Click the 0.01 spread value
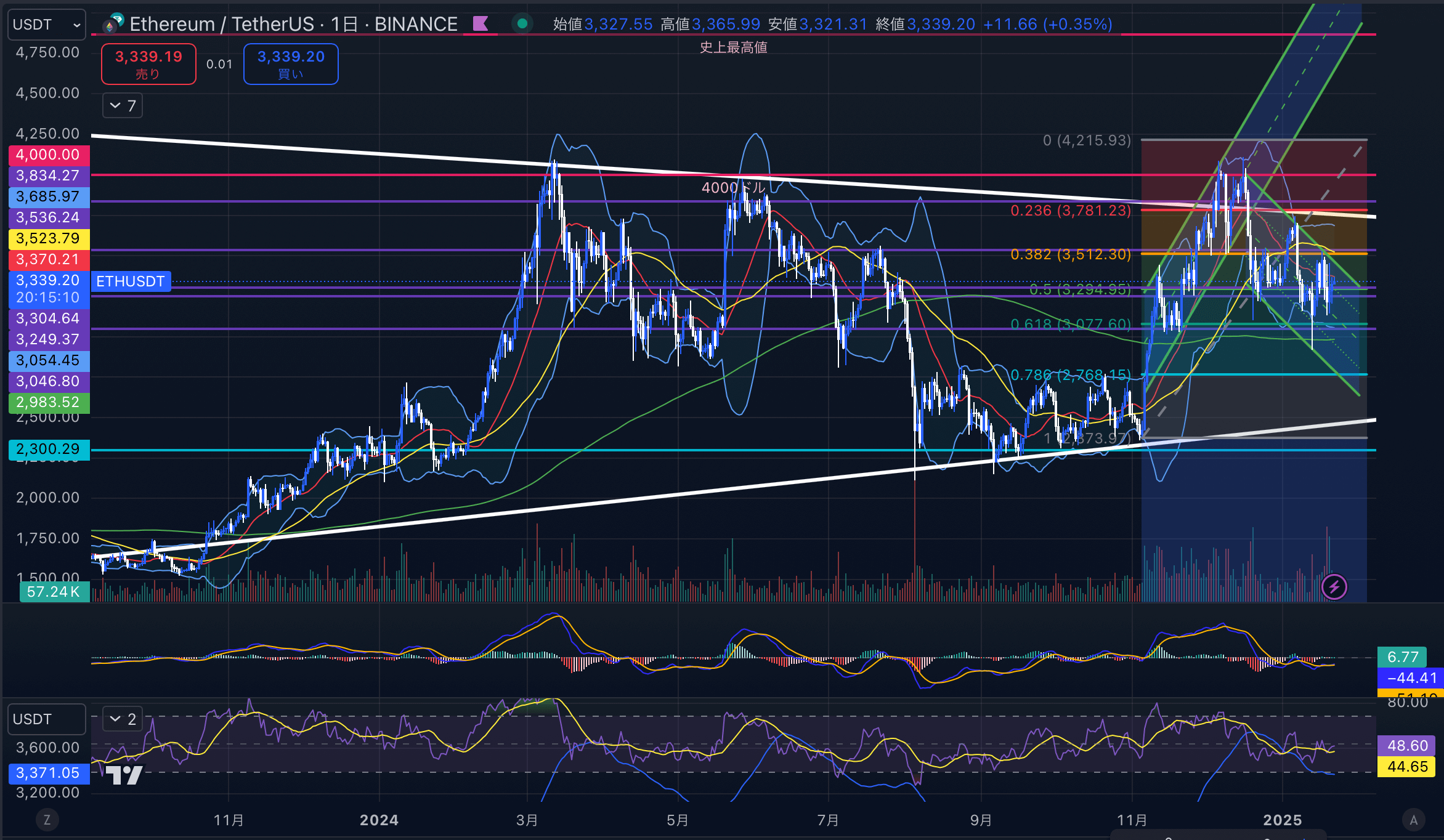The height and width of the screenshot is (840, 1444). [219, 64]
